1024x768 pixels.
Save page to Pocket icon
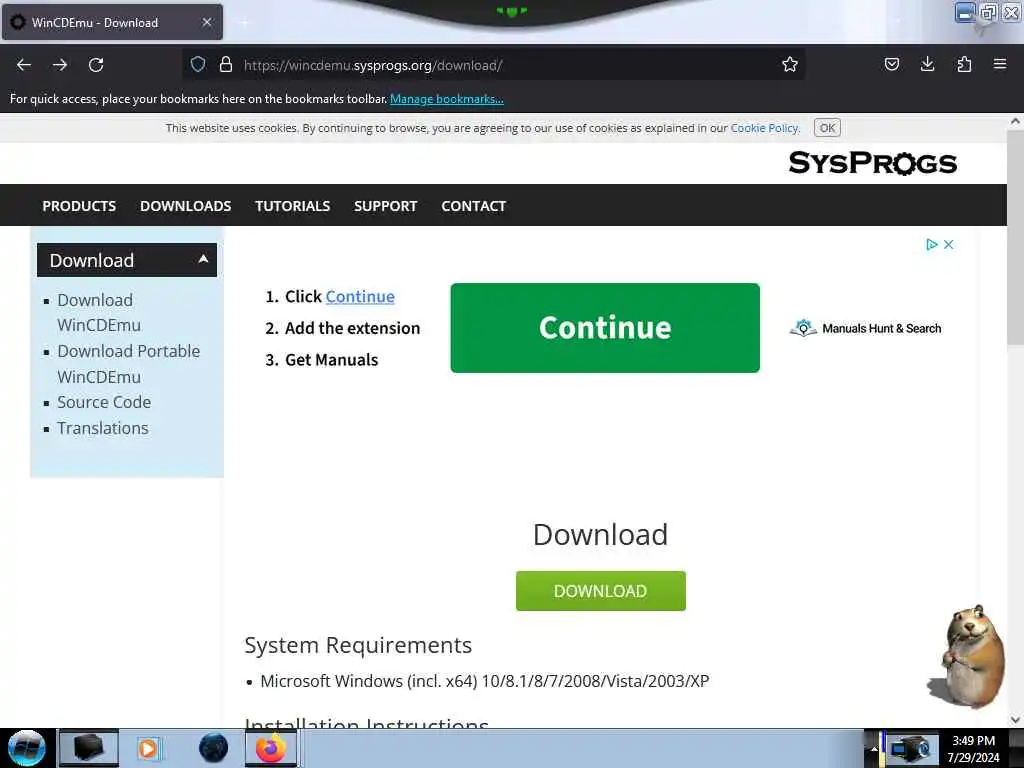[891, 64]
